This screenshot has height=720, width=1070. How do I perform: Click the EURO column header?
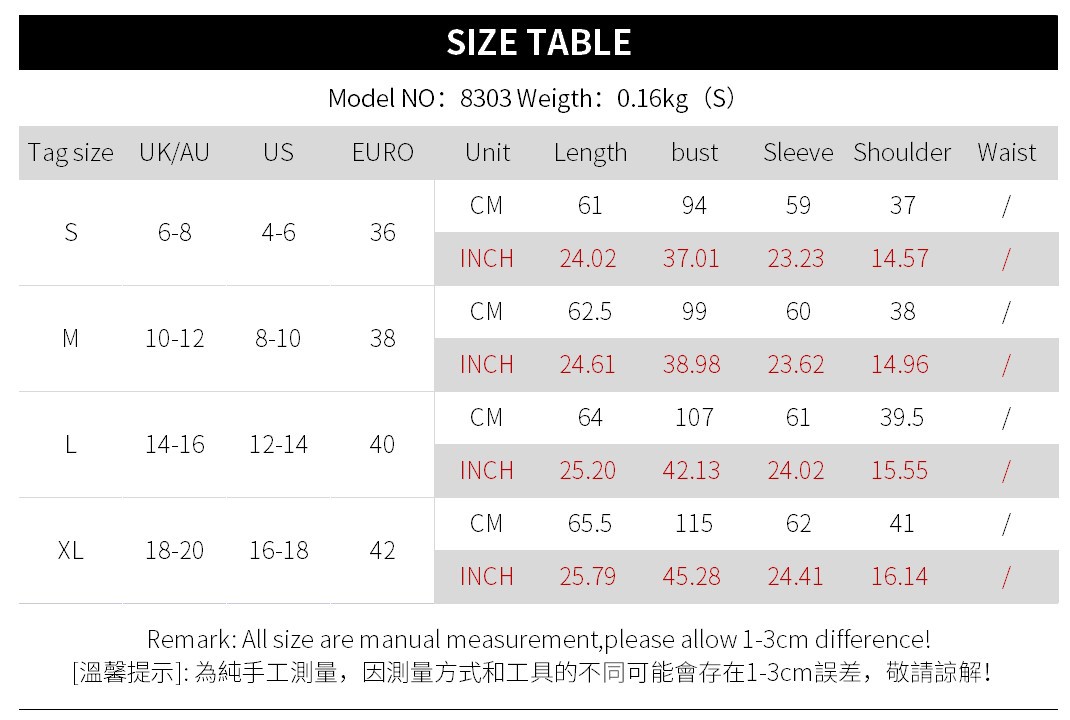383,152
